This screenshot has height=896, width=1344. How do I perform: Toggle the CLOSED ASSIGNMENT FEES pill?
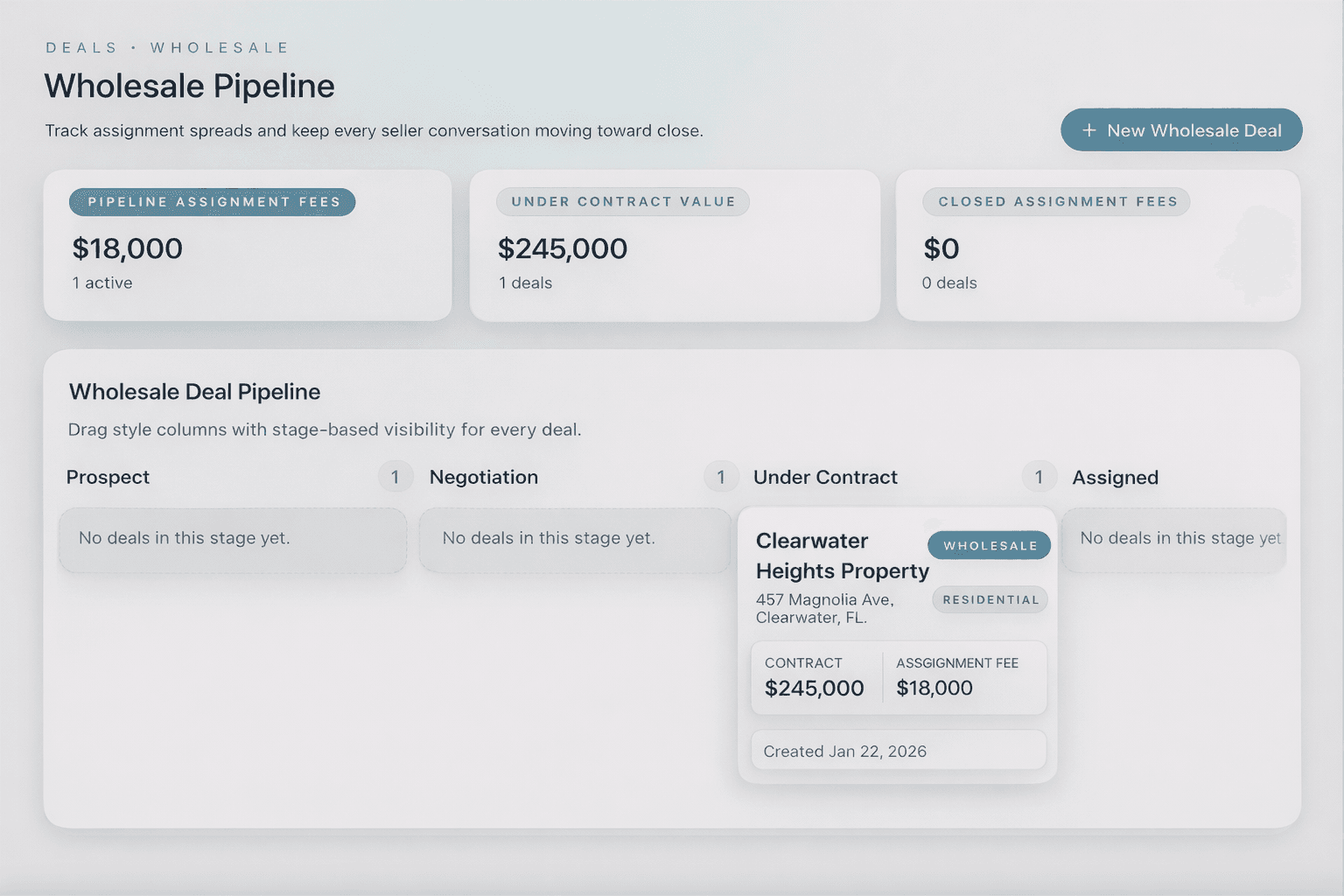(x=1056, y=201)
